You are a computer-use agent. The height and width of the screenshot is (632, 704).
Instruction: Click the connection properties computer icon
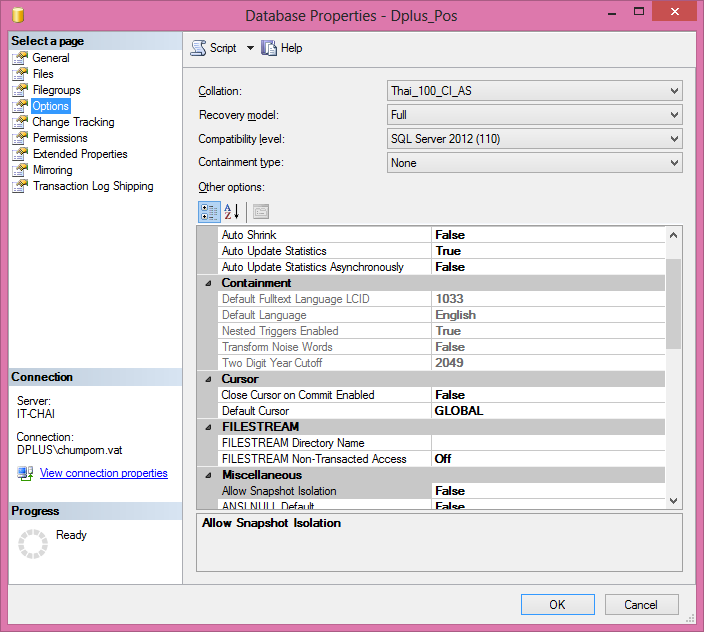(x=25, y=473)
